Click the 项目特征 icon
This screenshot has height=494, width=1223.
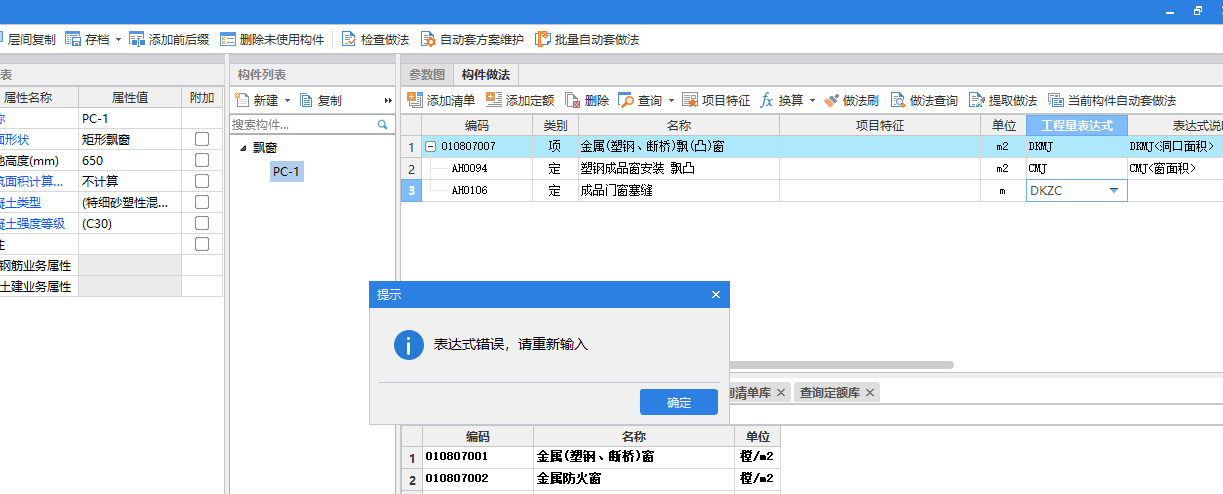coord(690,100)
